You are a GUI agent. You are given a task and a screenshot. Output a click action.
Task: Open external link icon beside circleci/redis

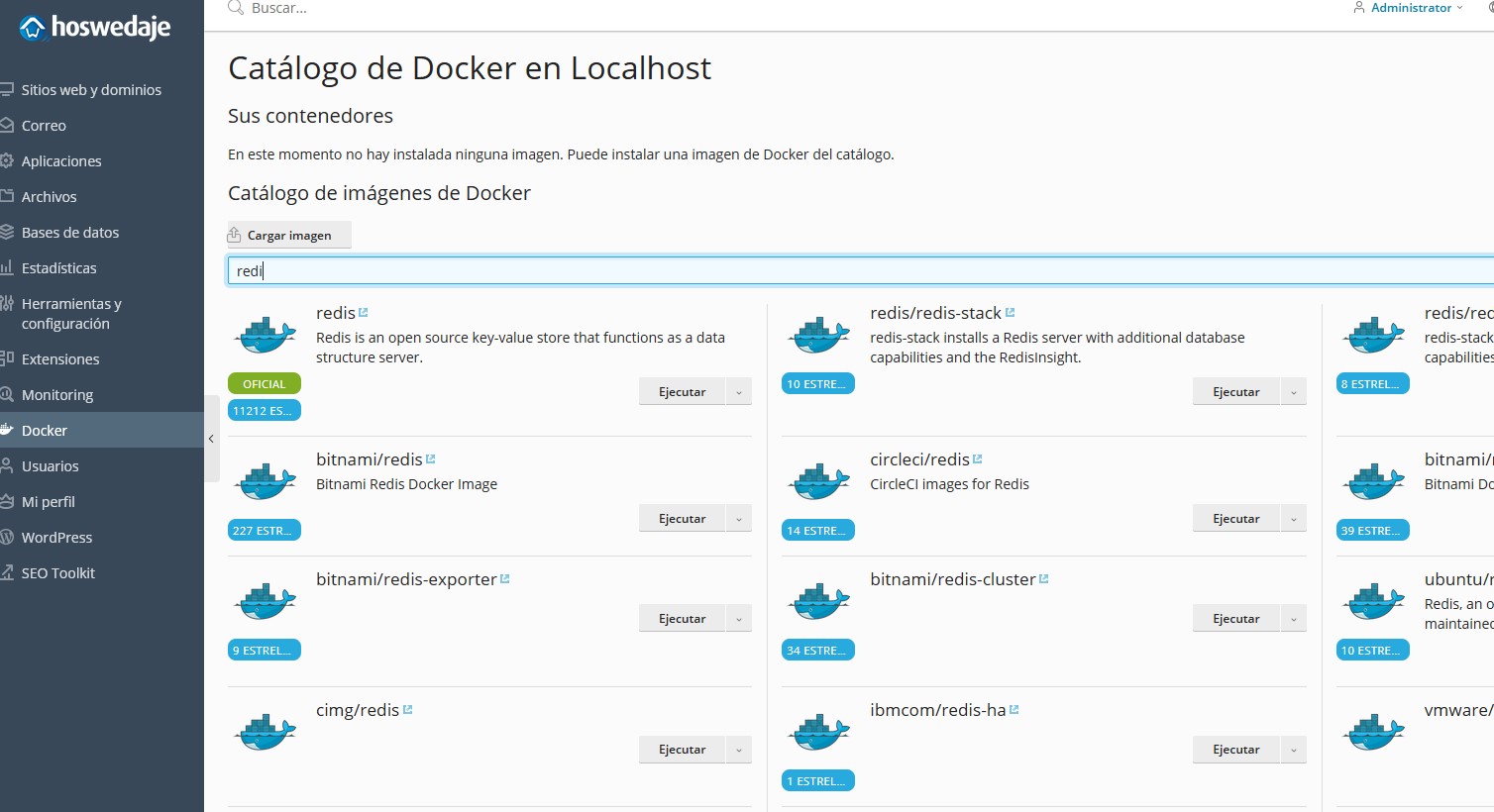click(978, 458)
